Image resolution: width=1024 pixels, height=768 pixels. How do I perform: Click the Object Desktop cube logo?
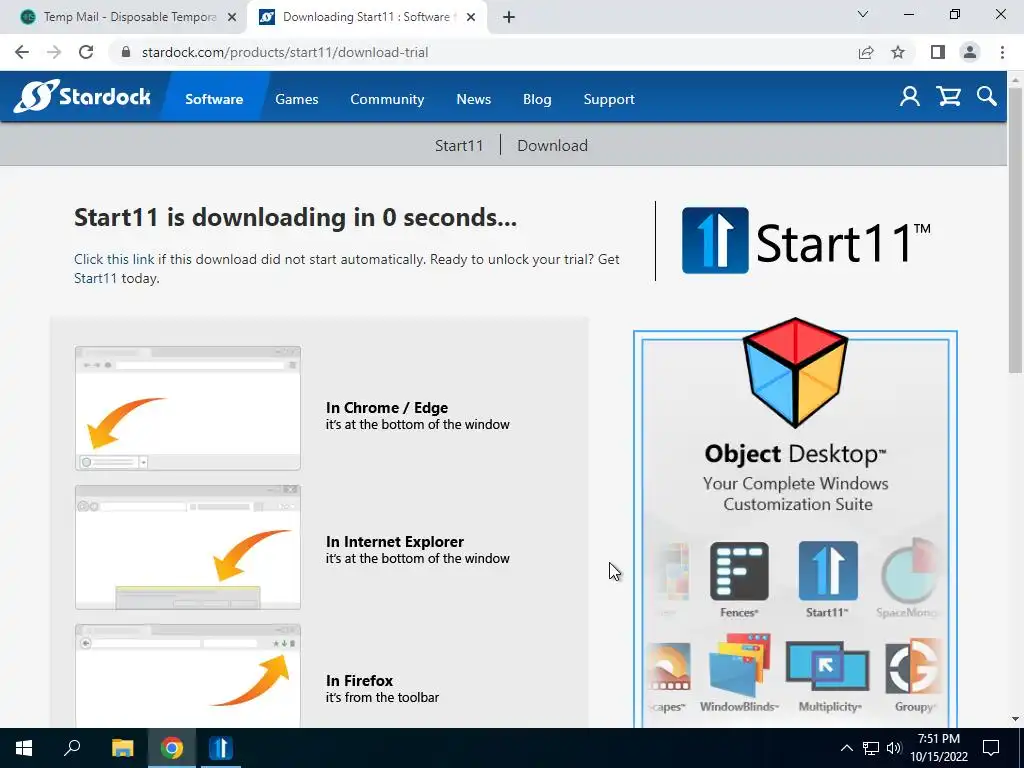(x=795, y=372)
